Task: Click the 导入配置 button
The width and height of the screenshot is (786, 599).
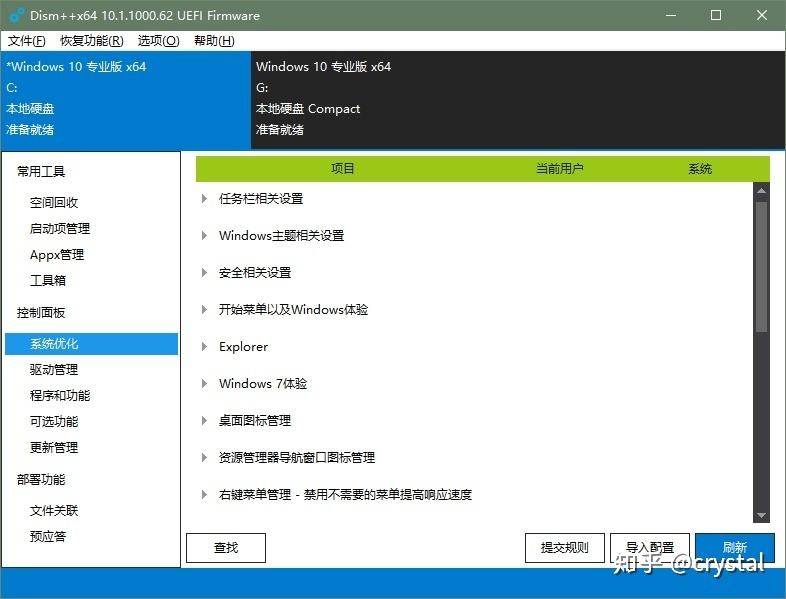Action: (650, 547)
